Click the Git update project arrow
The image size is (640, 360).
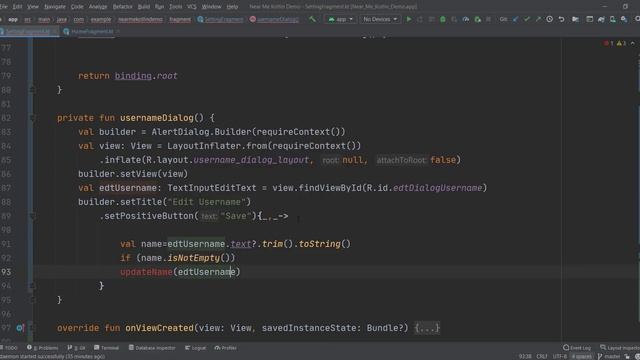coord(516,19)
